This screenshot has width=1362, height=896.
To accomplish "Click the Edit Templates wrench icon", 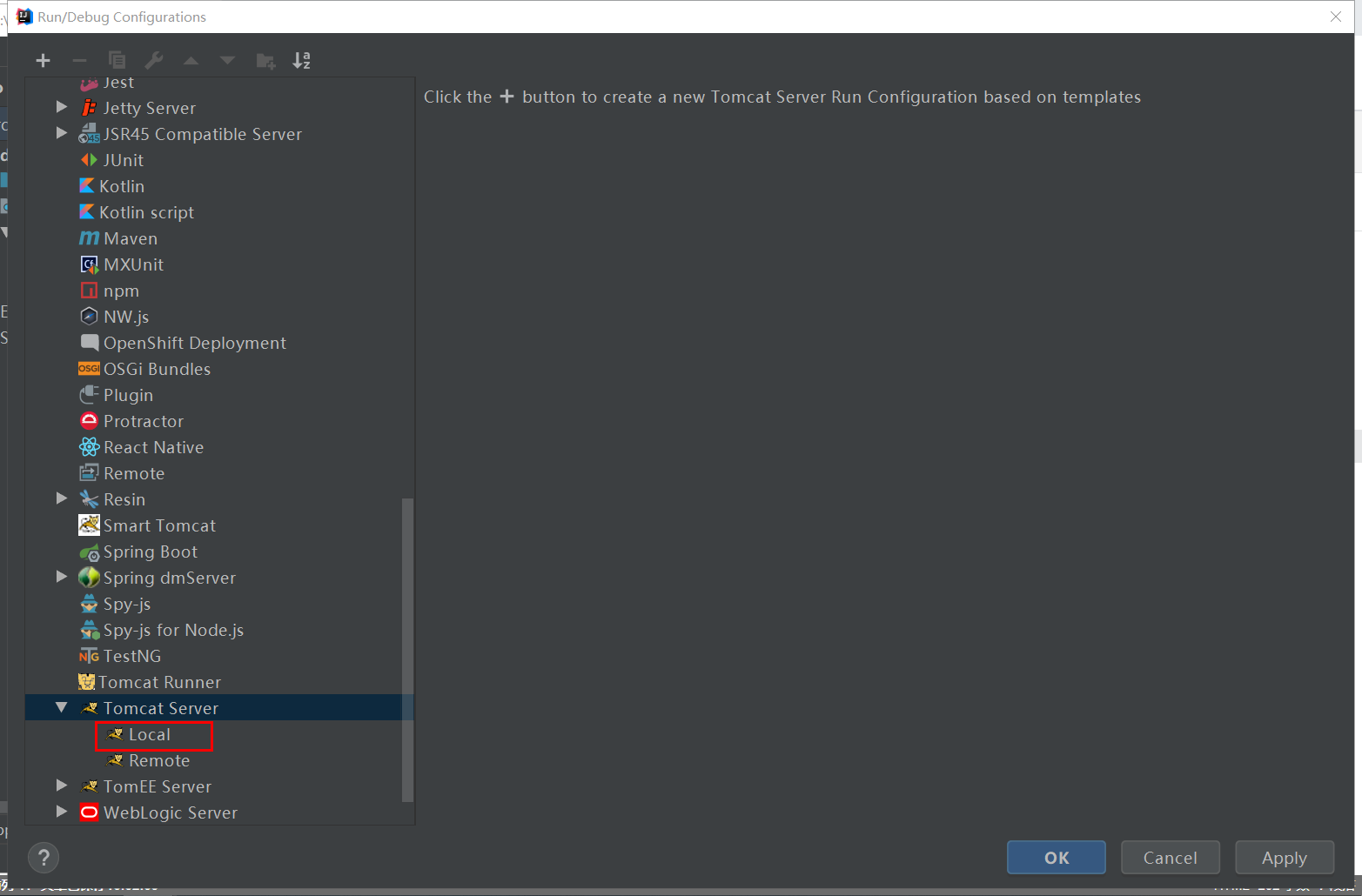I will 154,60.
